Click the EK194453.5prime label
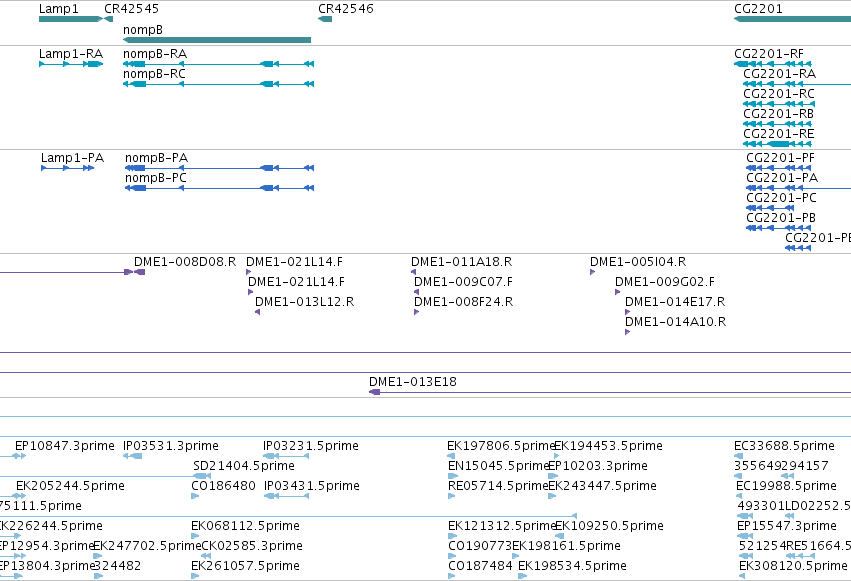Viewport: 851px width, 581px height. 608,446
